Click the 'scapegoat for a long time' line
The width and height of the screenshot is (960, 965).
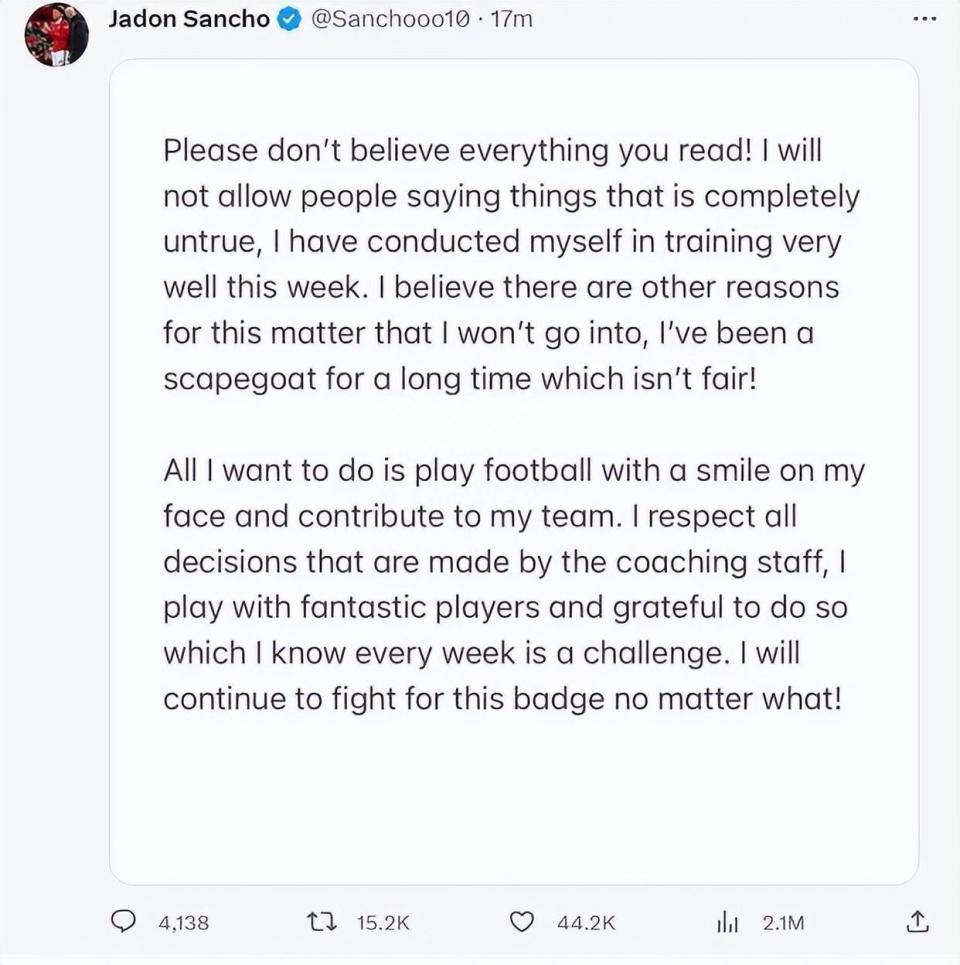click(x=461, y=380)
